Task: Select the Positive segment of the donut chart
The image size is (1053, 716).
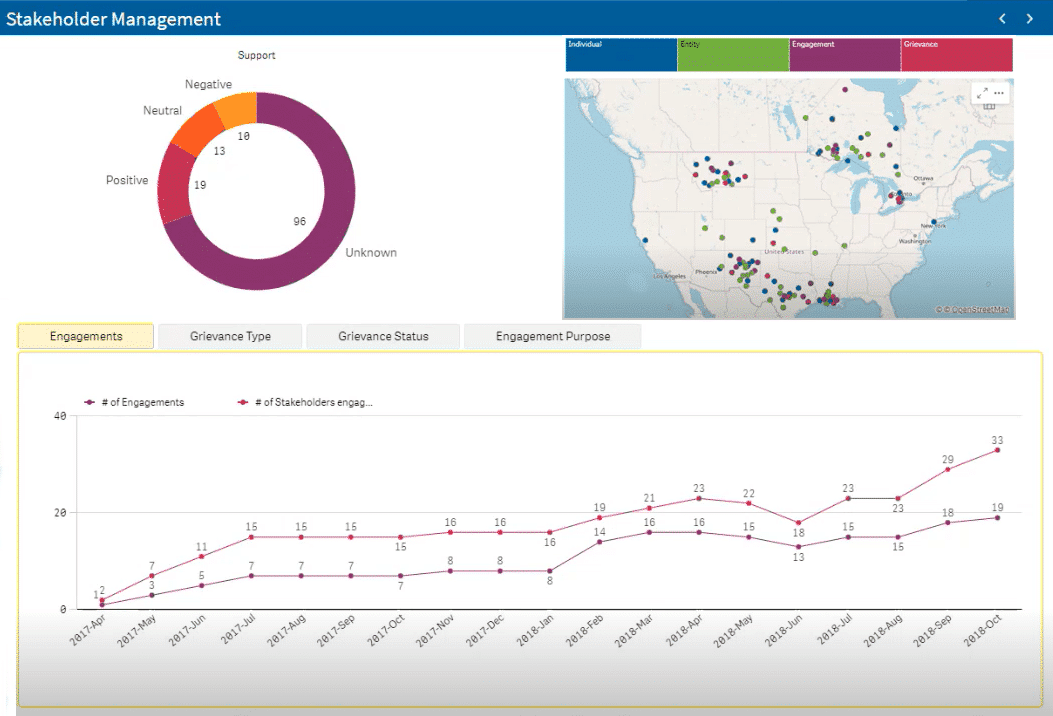Action: (x=175, y=187)
